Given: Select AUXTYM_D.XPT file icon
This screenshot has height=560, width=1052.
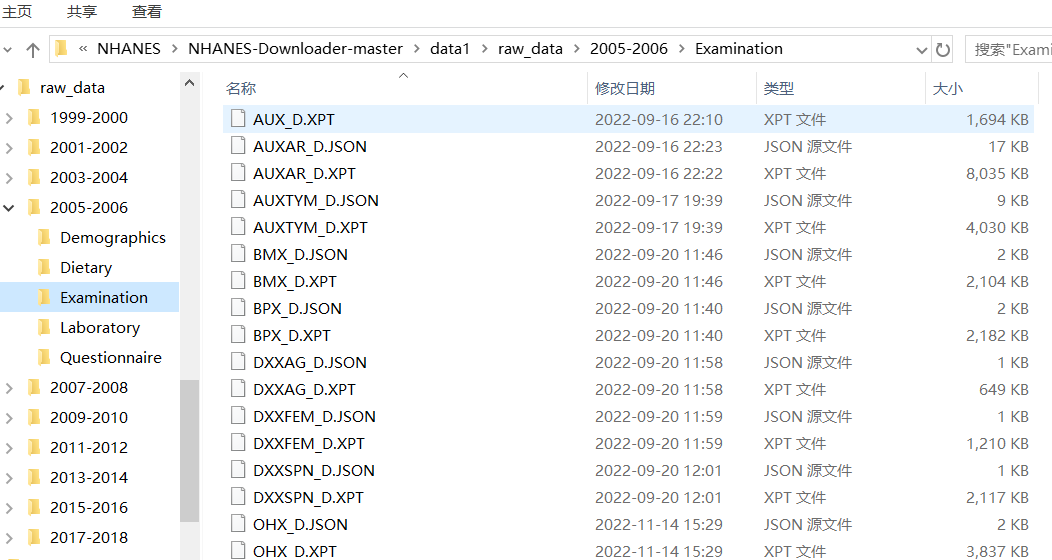Looking at the screenshot, I should (238, 227).
